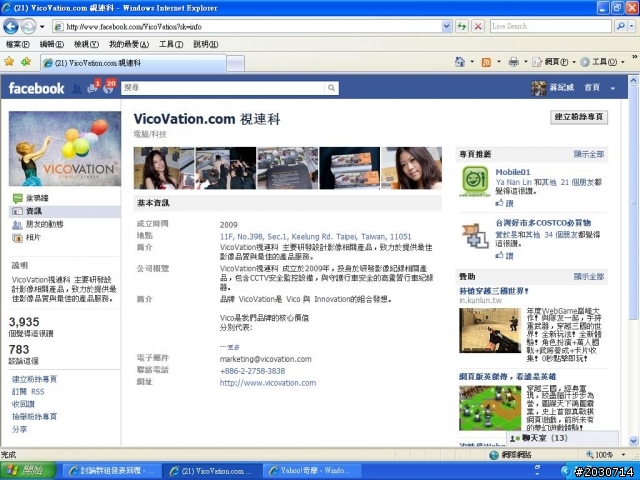This screenshot has height=480, width=640.
Task: Click the Keelung Rd. Taipei address link
Action: tap(315, 237)
